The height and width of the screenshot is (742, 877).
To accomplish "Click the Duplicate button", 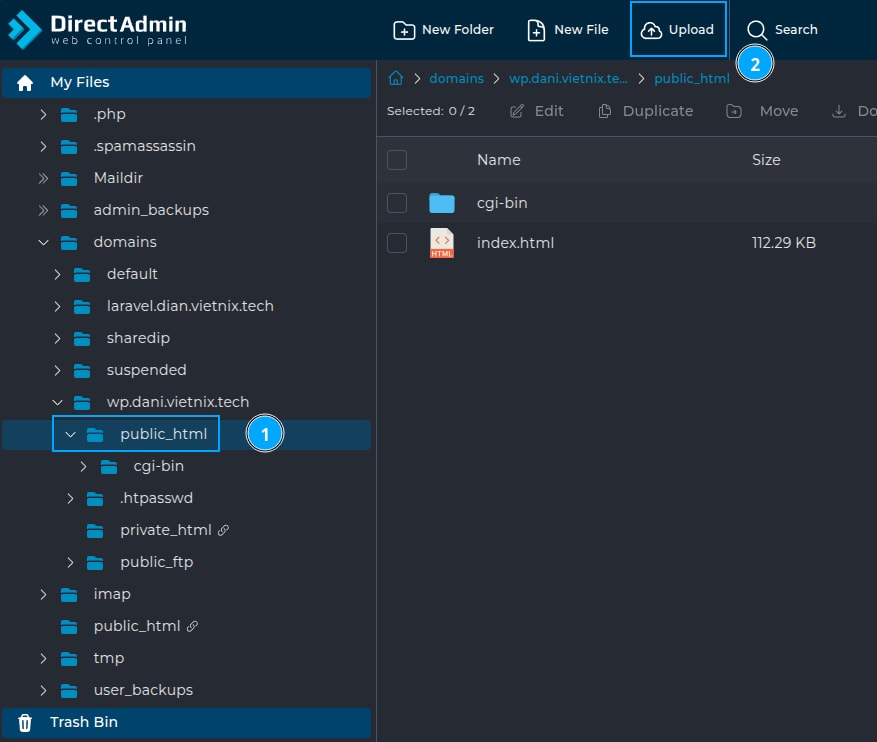I will (646, 111).
